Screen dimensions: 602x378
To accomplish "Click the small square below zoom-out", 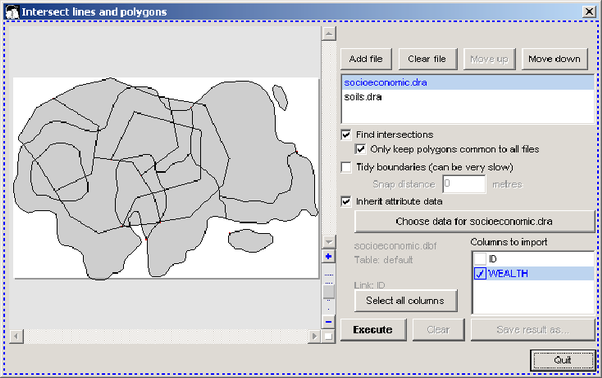I will click(329, 336).
